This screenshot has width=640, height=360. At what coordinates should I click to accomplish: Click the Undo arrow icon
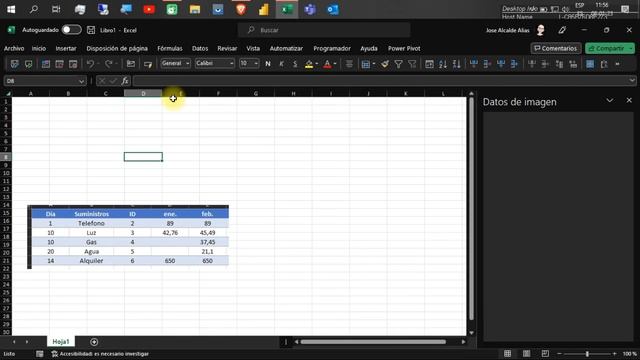coord(90,64)
